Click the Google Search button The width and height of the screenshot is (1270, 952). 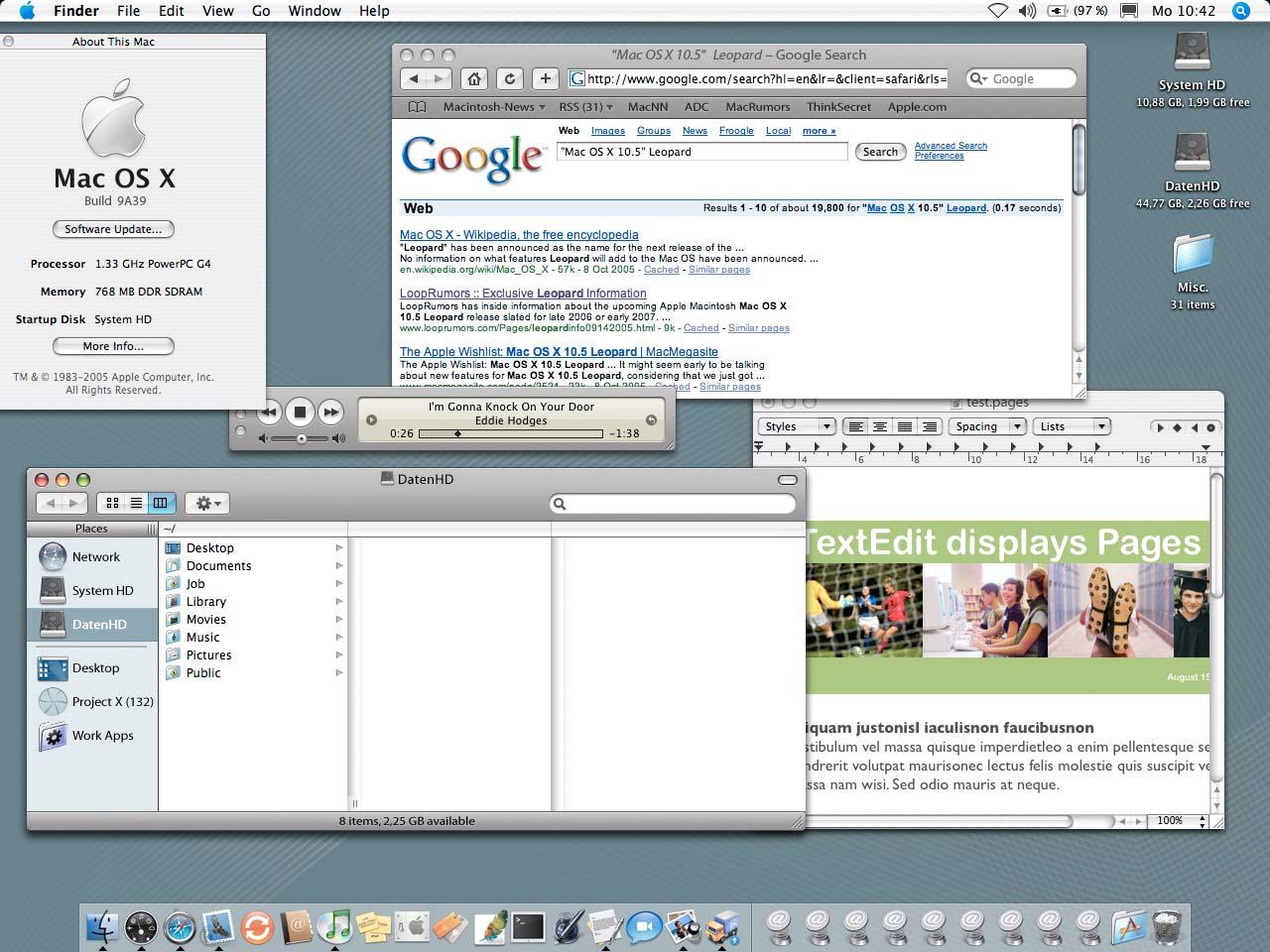(x=880, y=152)
